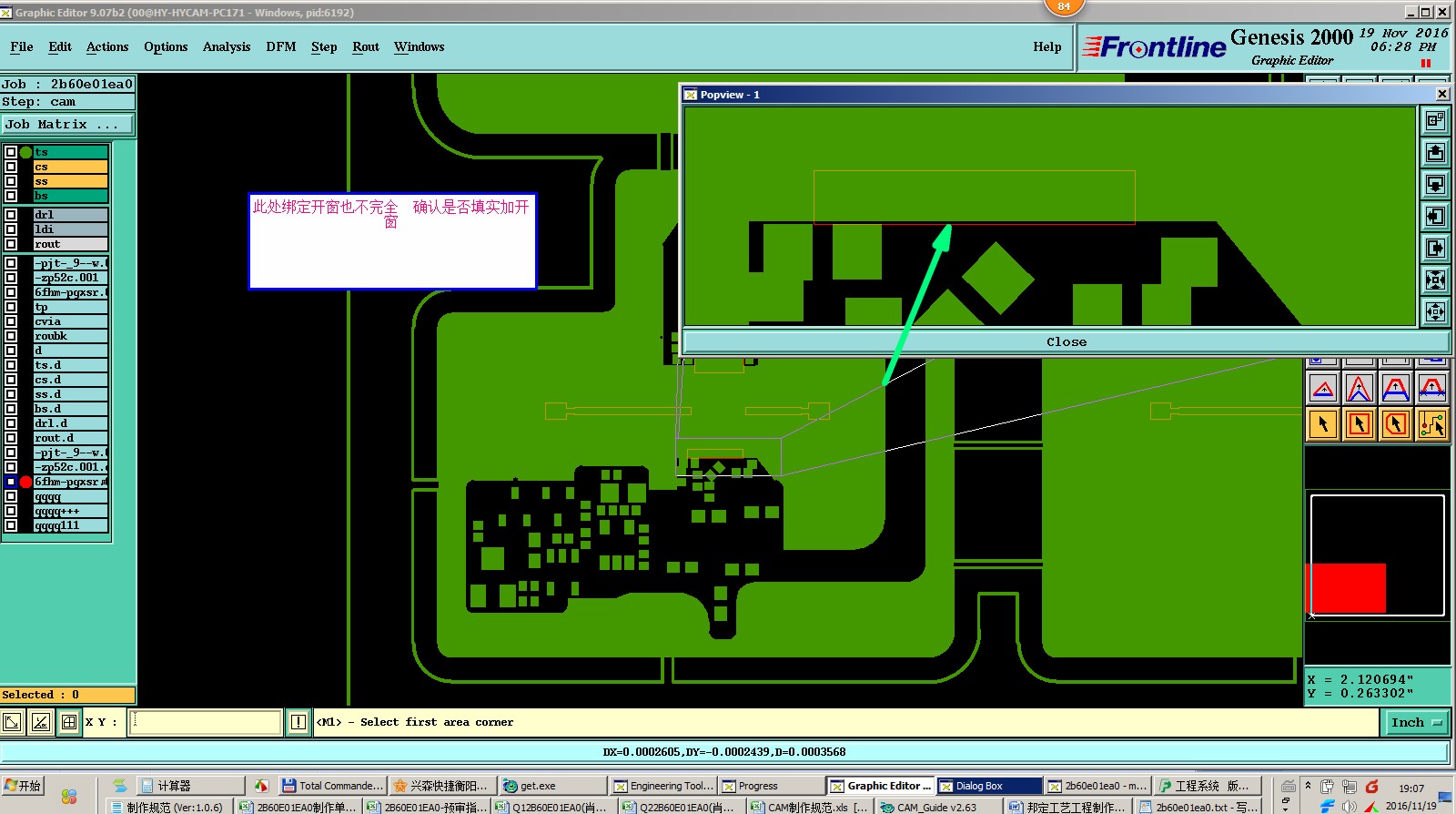Toggle the checkbox for layer ldi
The image size is (1456, 814).
pos(11,229)
